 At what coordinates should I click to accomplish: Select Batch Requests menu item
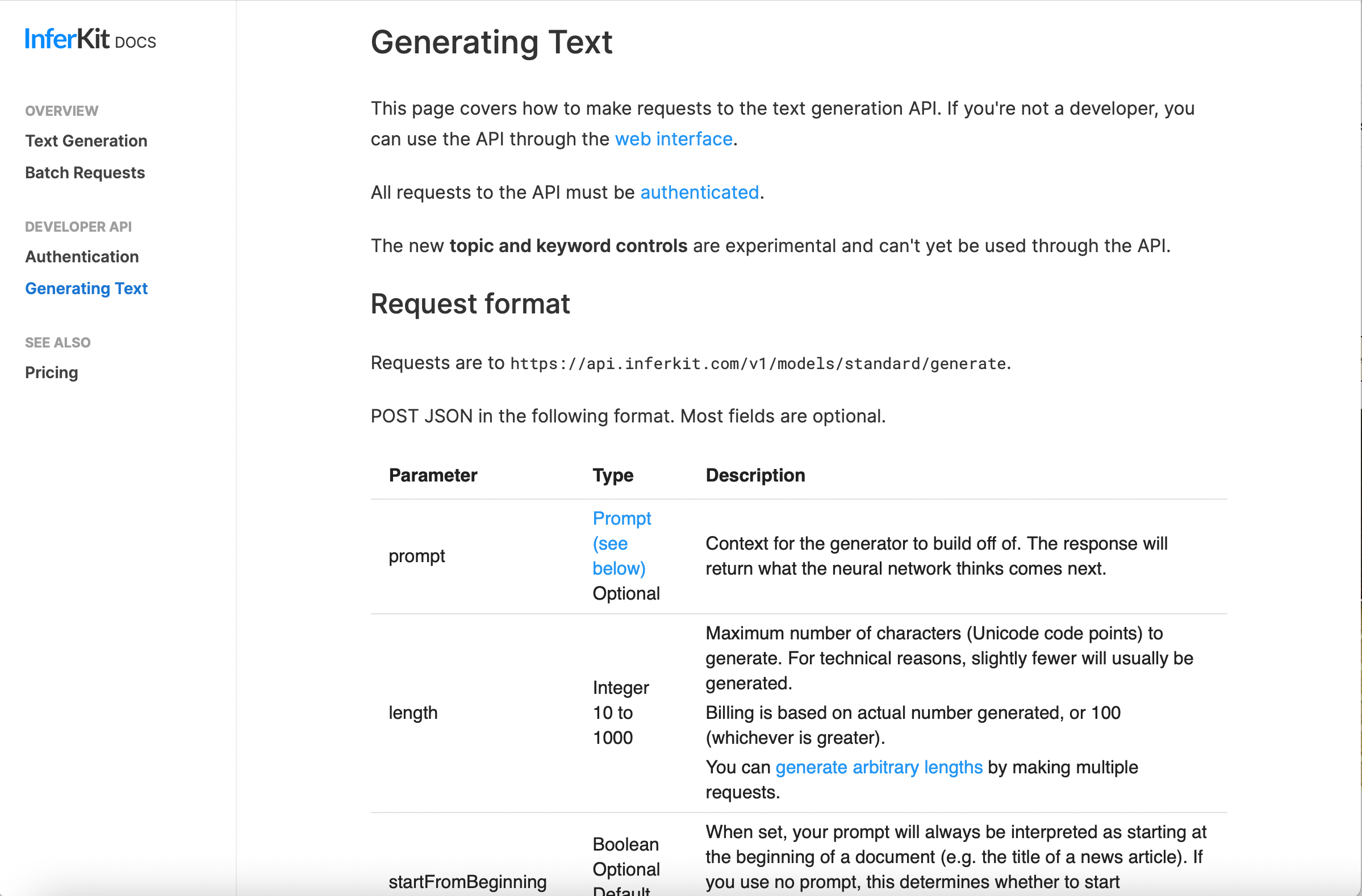point(85,172)
